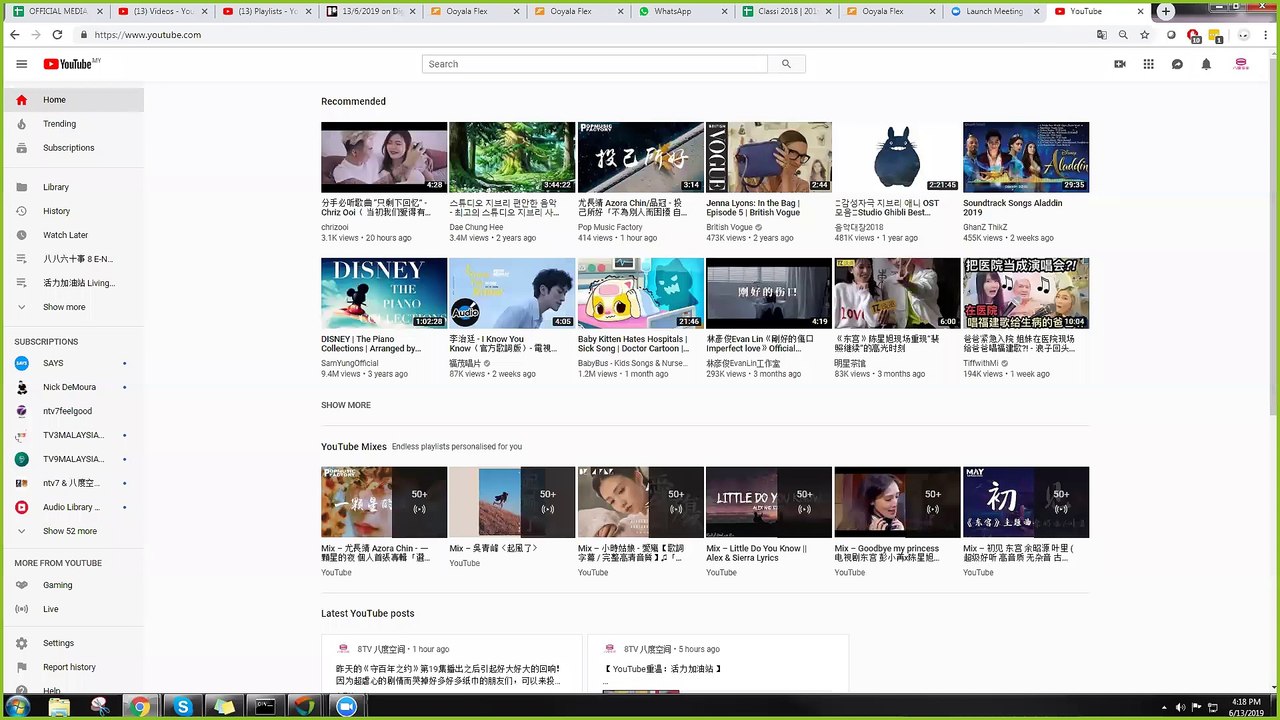Open the notifications bell

point(1206,64)
